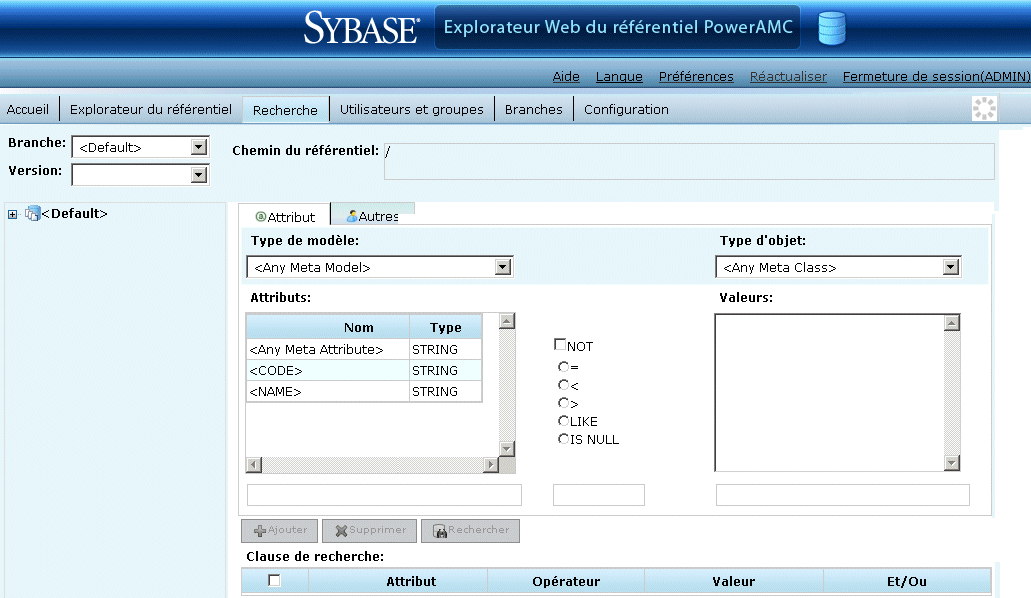
Task: Open the Configuration tab
Action: (626, 109)
